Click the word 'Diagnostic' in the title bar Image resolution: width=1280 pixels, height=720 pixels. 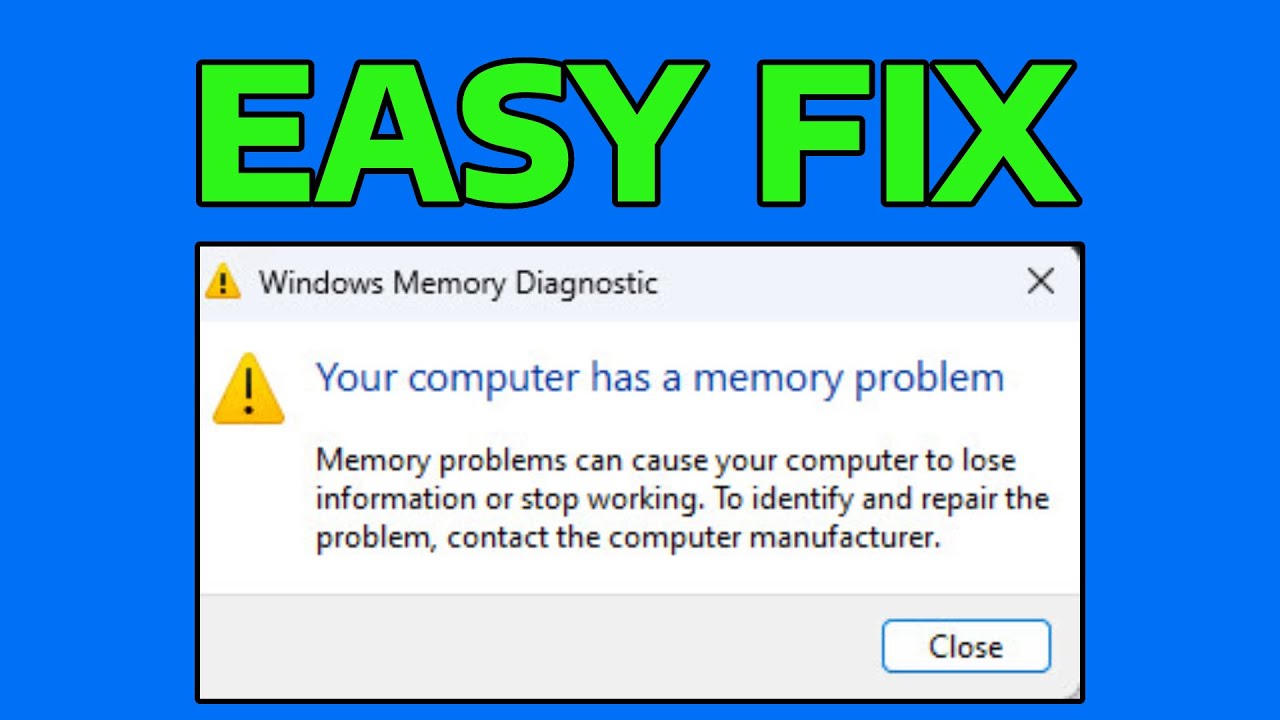586,283
